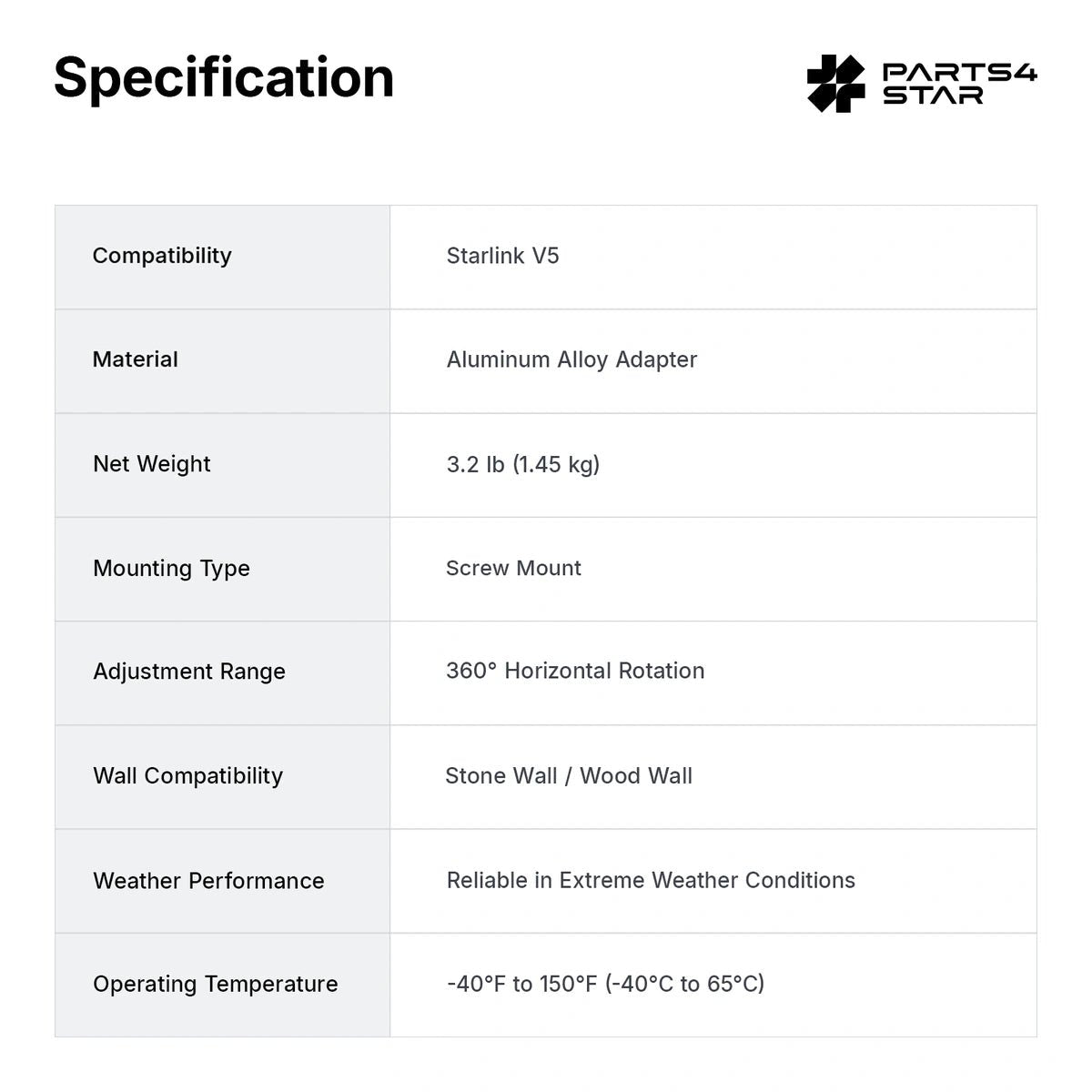This screenshot has width=1092, height=1092.
Task: Click the Screw Mount value
Action: click(x=513, y=568)
